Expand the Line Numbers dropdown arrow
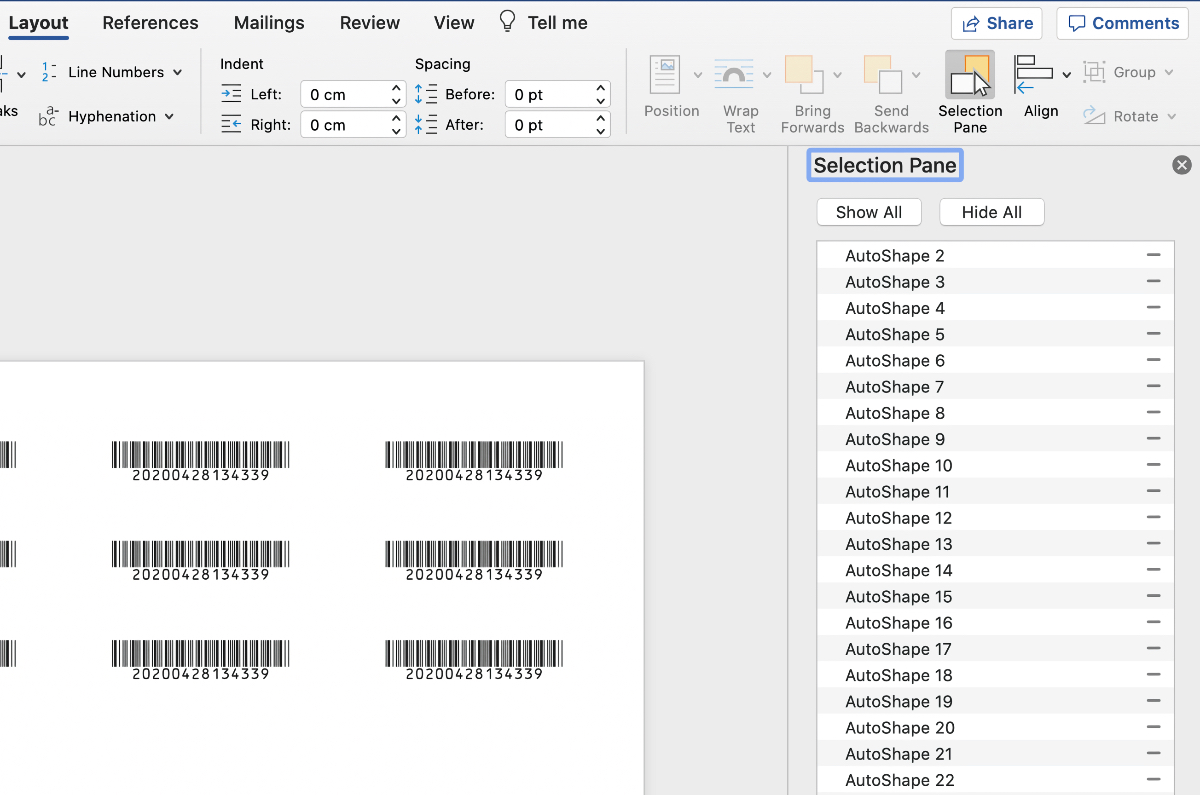Screen dimensions: 1200x795 [178, 72]
